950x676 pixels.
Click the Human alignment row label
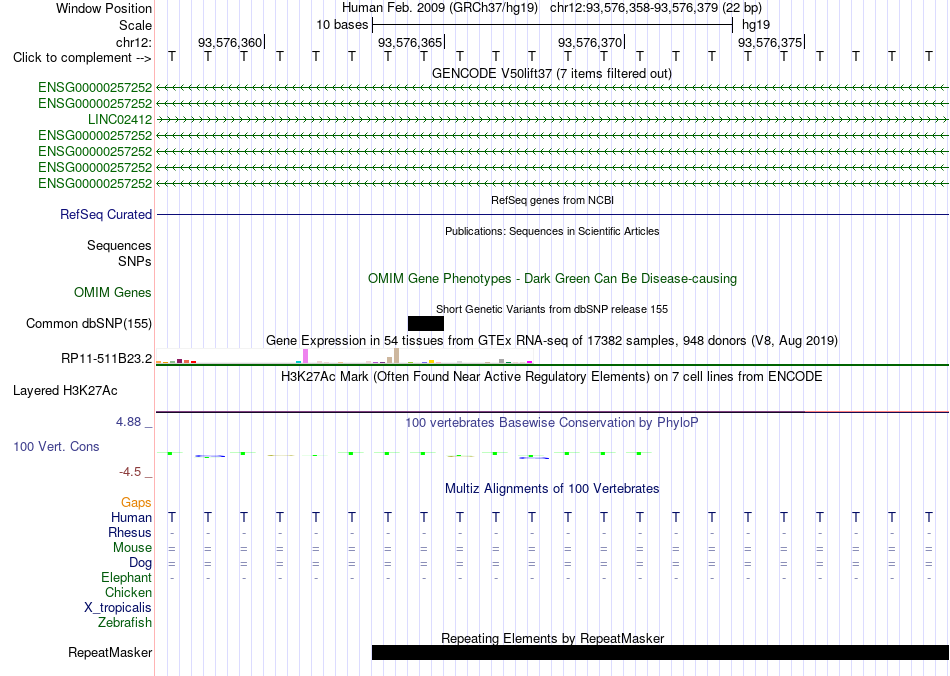(x=131, y=518)
